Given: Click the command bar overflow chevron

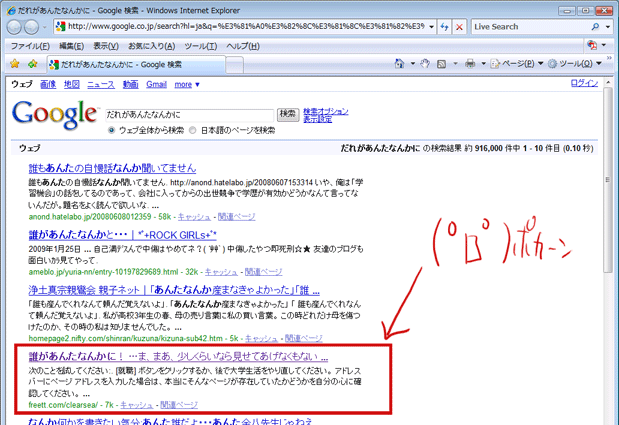Looking at the screenshot, I should (609, 58).
